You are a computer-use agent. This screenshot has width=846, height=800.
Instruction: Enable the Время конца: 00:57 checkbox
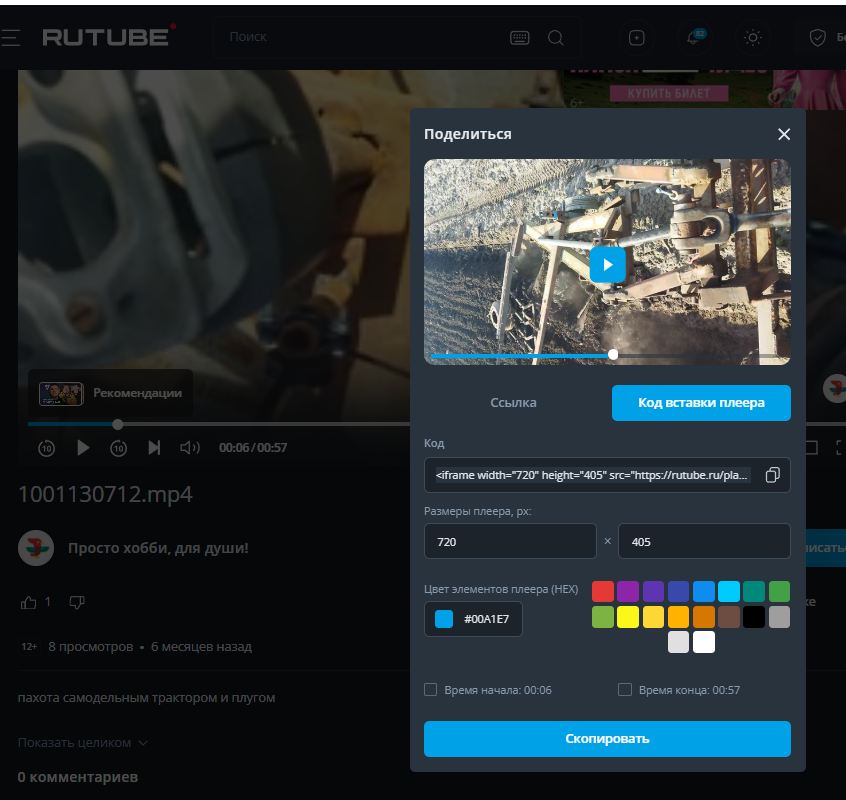click(624, 689)
